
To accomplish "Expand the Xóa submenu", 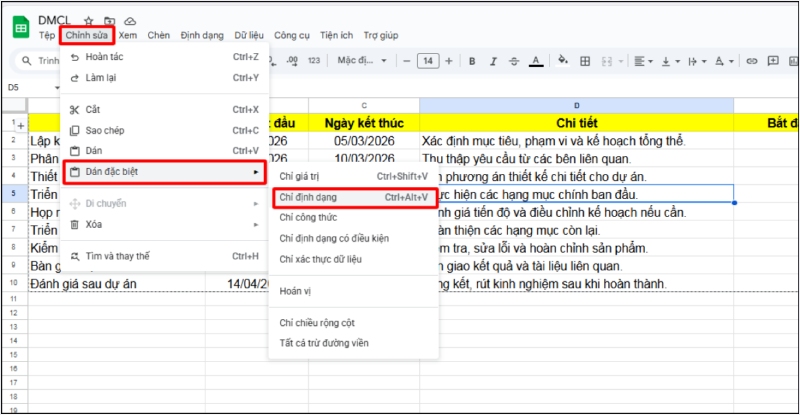I will pyautogui.click(x=164, y=224).
